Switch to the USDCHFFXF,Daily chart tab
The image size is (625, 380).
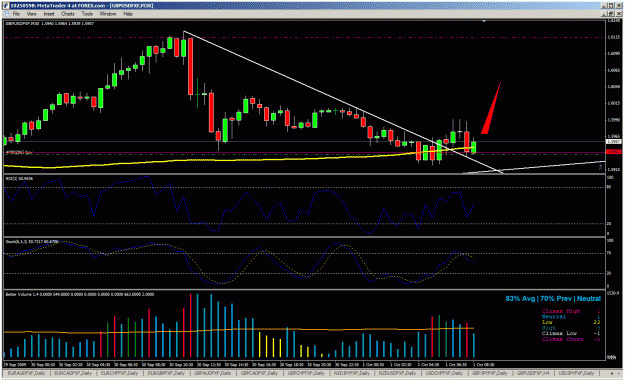(444, 373)
